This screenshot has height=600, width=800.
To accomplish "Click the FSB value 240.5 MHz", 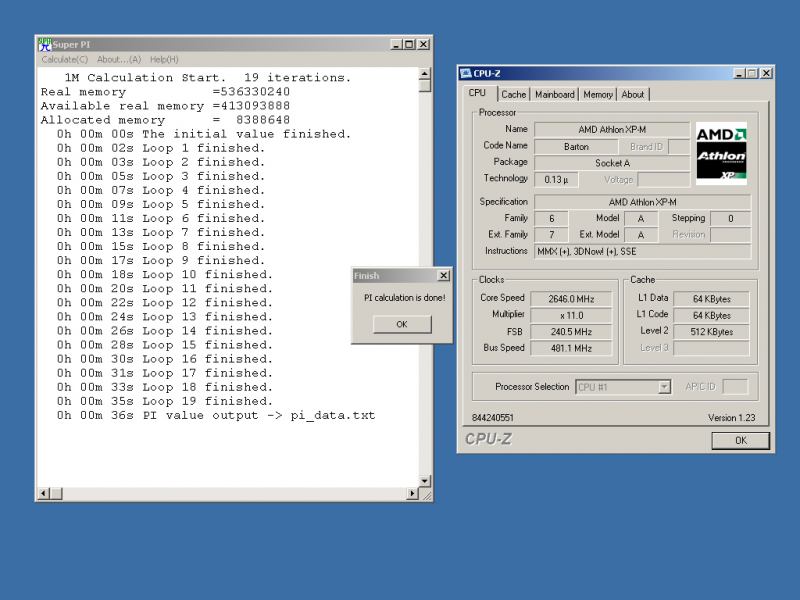I will pos(571,332).
